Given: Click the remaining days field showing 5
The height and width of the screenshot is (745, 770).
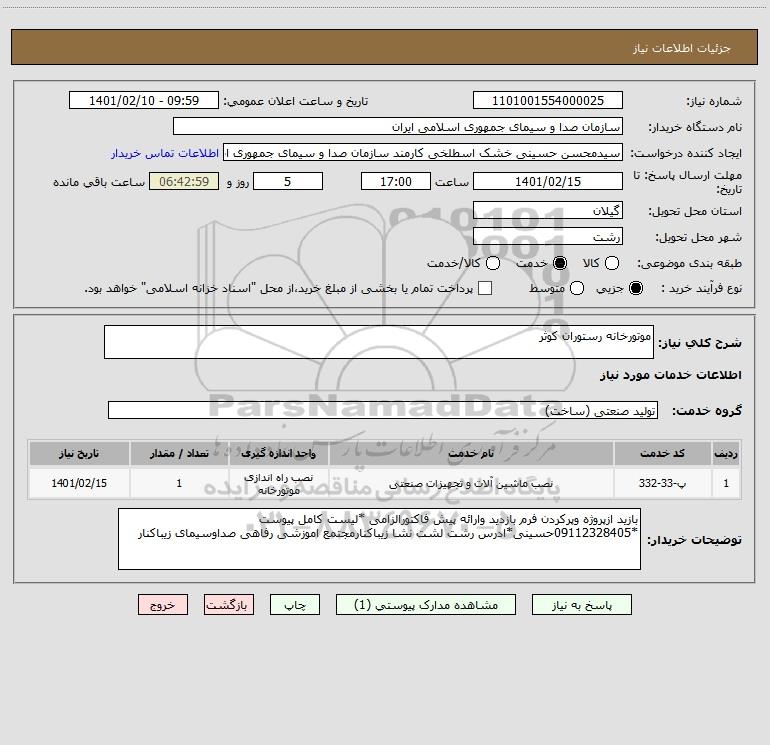Looking at the screenshot, I should 288,181.
